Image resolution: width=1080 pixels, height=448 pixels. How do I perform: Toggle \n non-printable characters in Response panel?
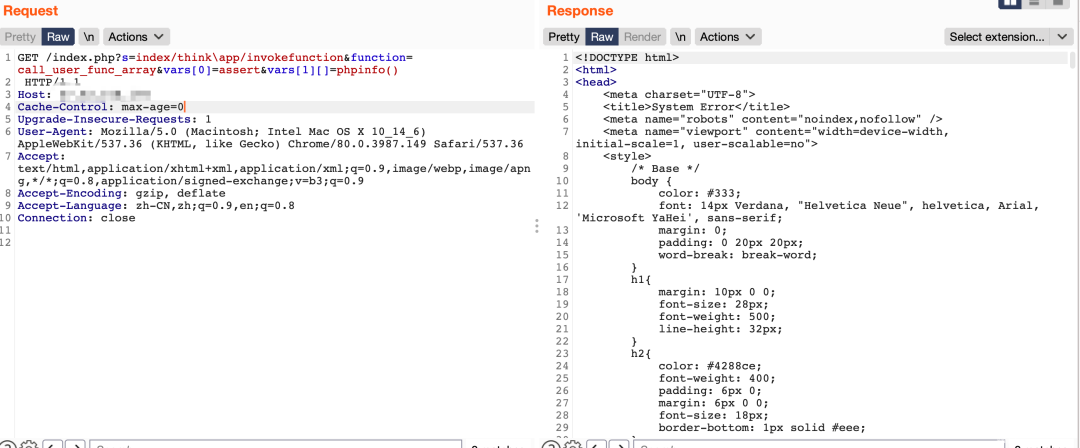coord(681,37)
